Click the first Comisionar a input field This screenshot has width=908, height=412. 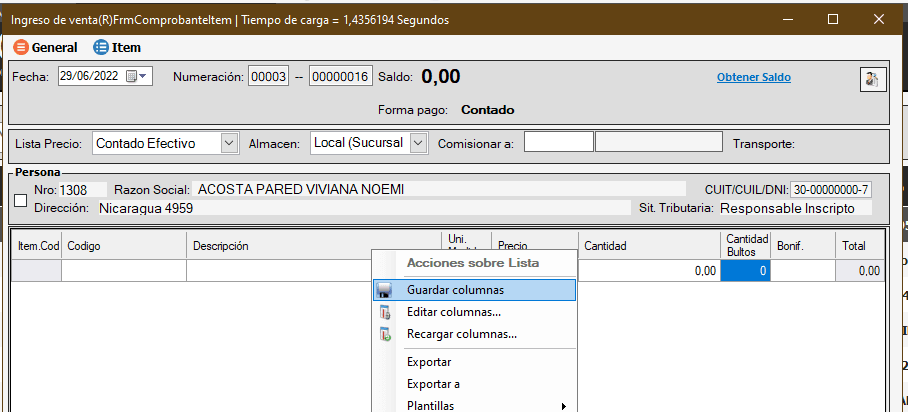(558, 143)
